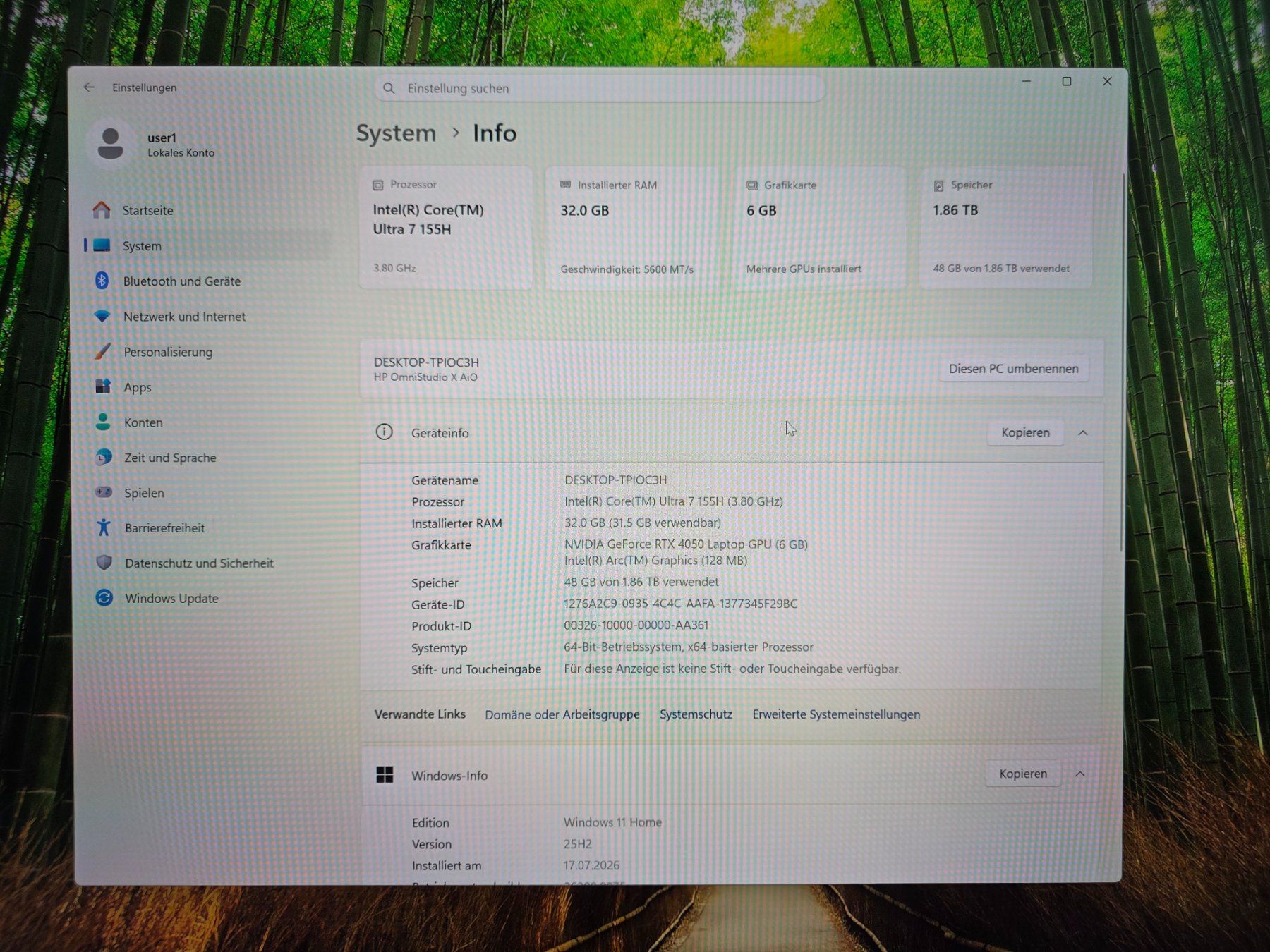
Task: Click the Apps icon in sidebar
Action: [x=103, y=386]
